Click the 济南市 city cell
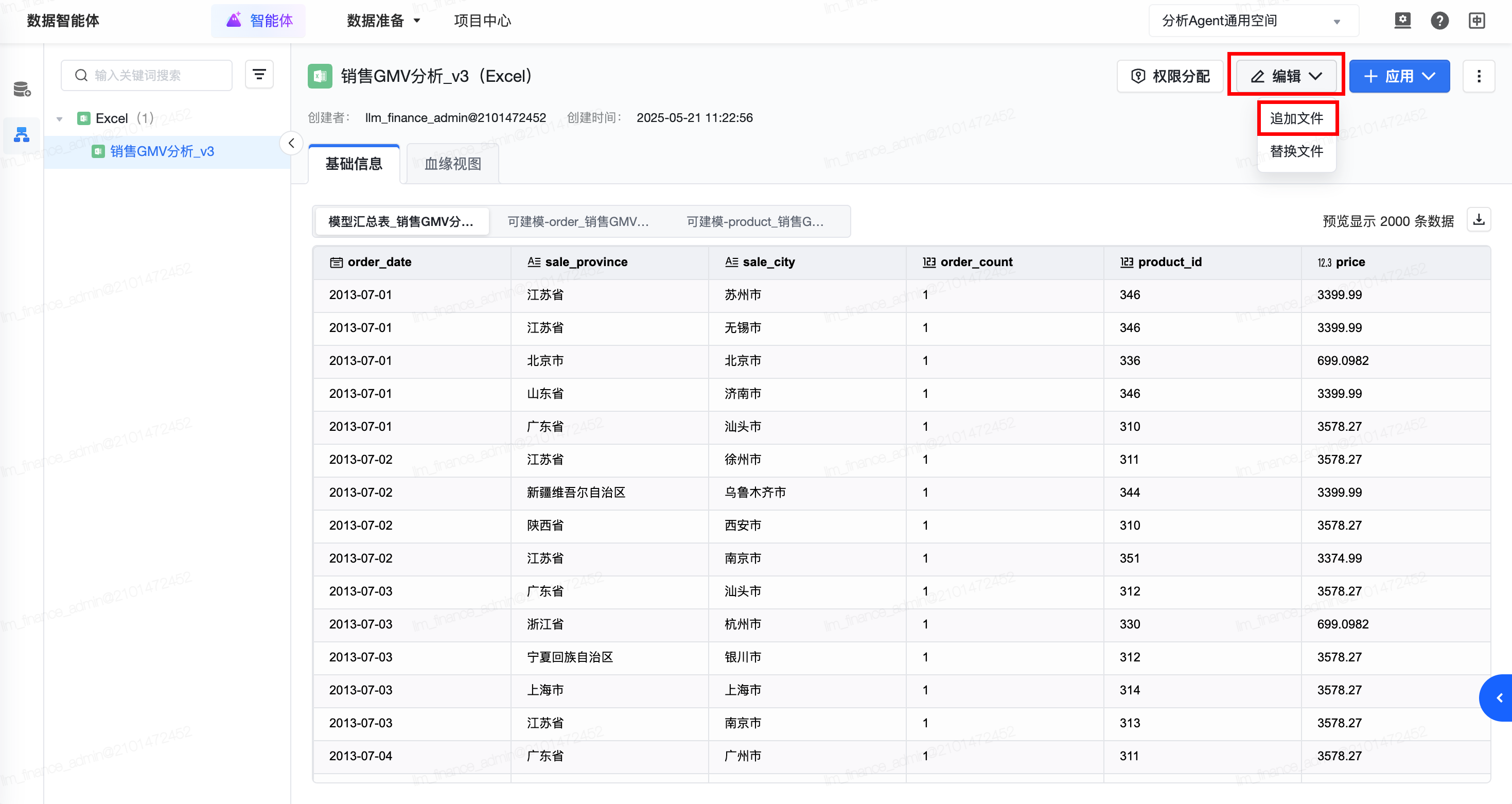Image resolution: width=1512 pixels, height=804 pixels. coord(807,394)
